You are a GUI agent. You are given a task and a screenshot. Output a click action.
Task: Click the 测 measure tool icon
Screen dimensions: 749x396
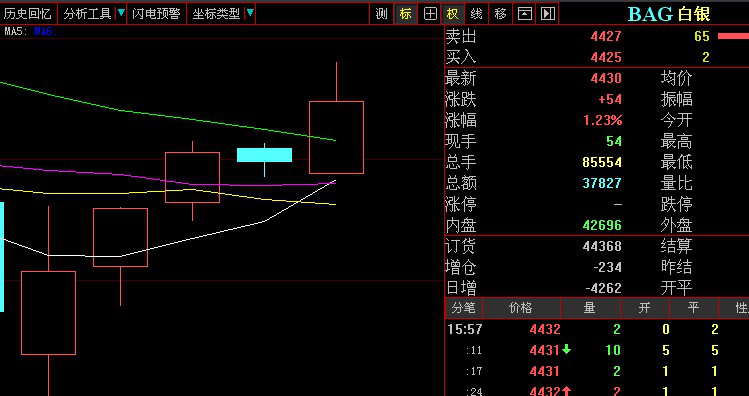(x=381, y=14)
